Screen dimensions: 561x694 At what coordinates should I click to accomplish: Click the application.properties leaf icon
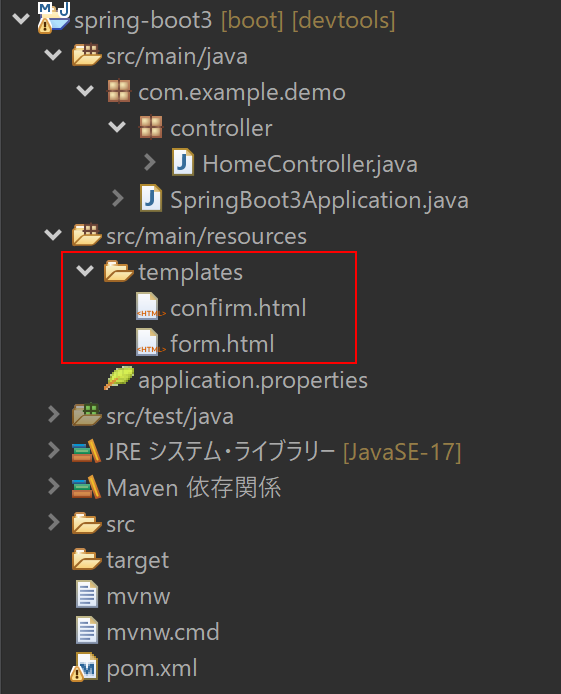tap(119, 378)
